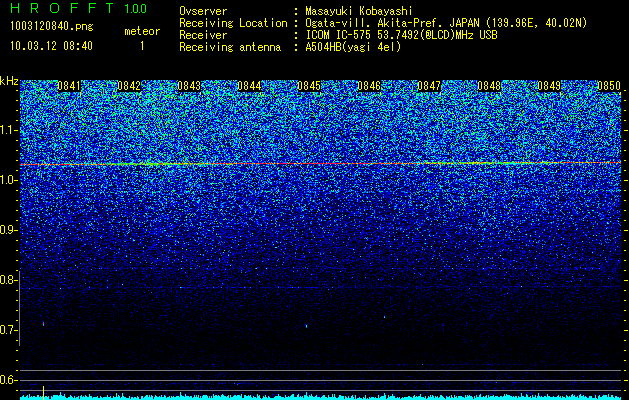Click the cyan signal level strip at bottom
Screen dimensions: 629x400
point(321,397)
